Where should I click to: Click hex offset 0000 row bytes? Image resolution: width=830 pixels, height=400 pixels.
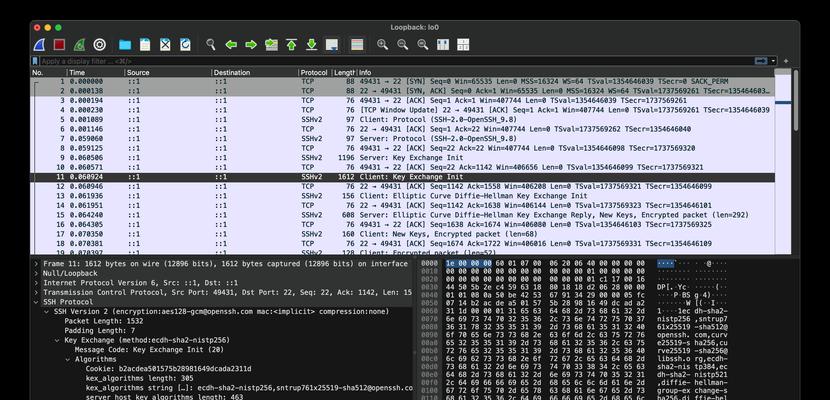pyautogui.click(x=545, y=263)
